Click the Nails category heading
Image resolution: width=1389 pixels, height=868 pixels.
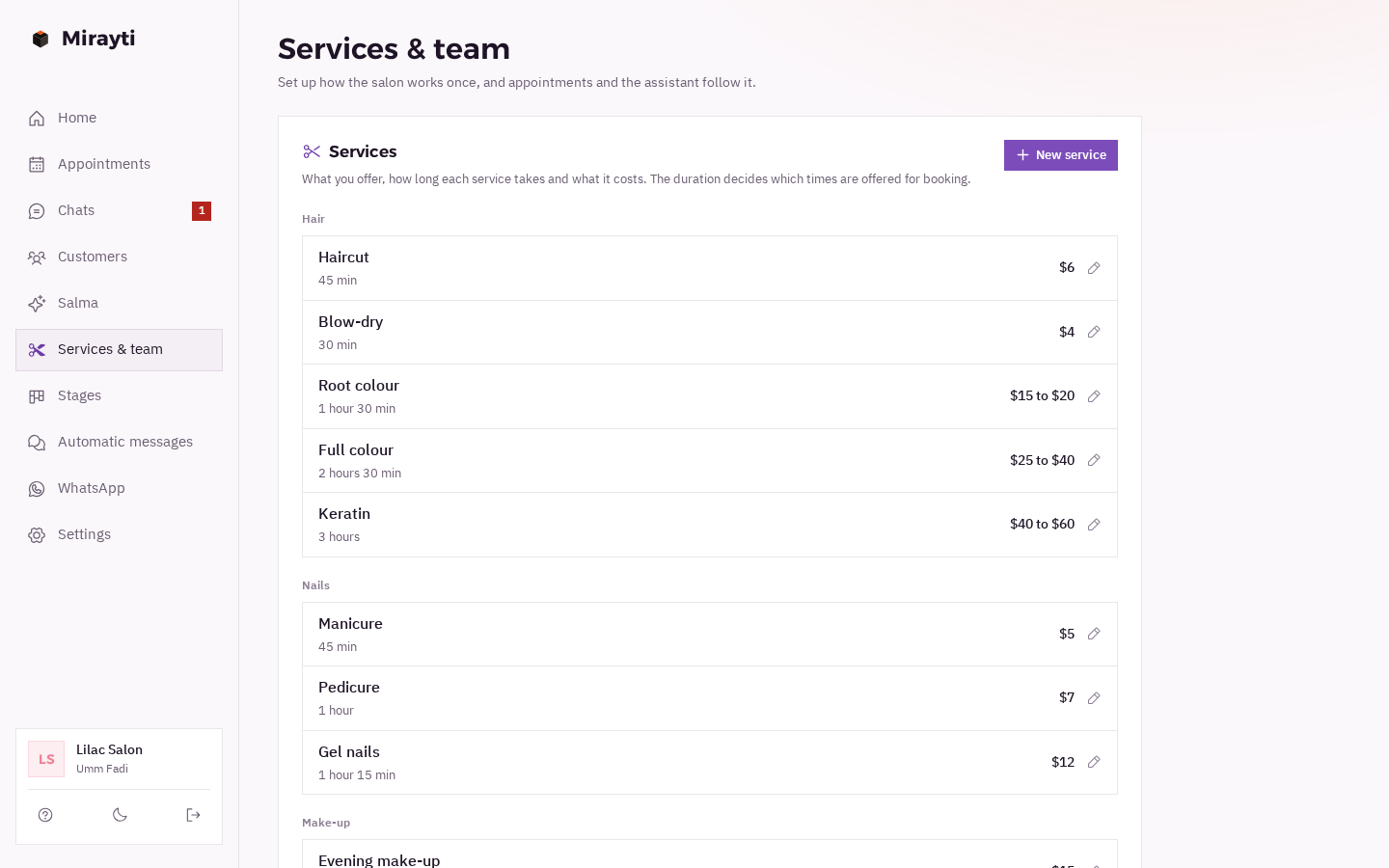[x=315, y=585]
